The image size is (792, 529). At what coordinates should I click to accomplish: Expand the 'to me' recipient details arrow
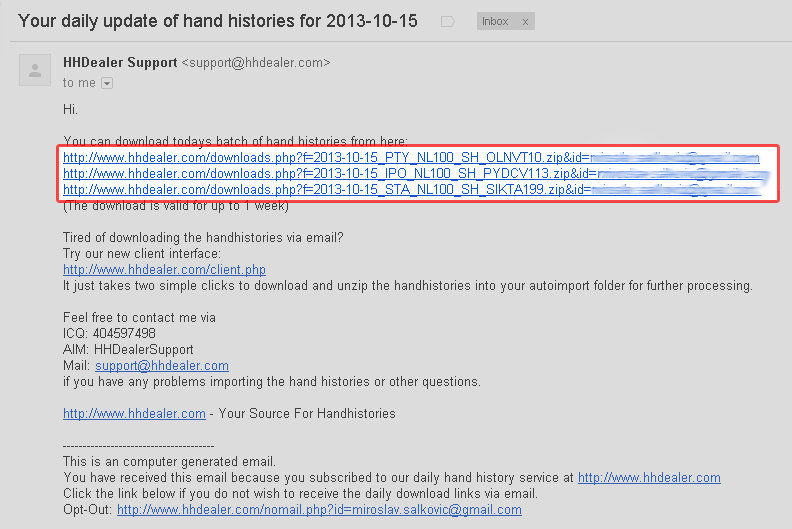(107, 83)
